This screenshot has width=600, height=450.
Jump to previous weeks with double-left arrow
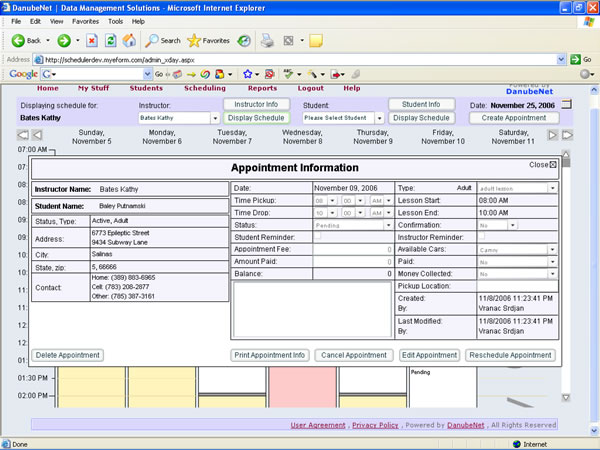click(23, 135)
